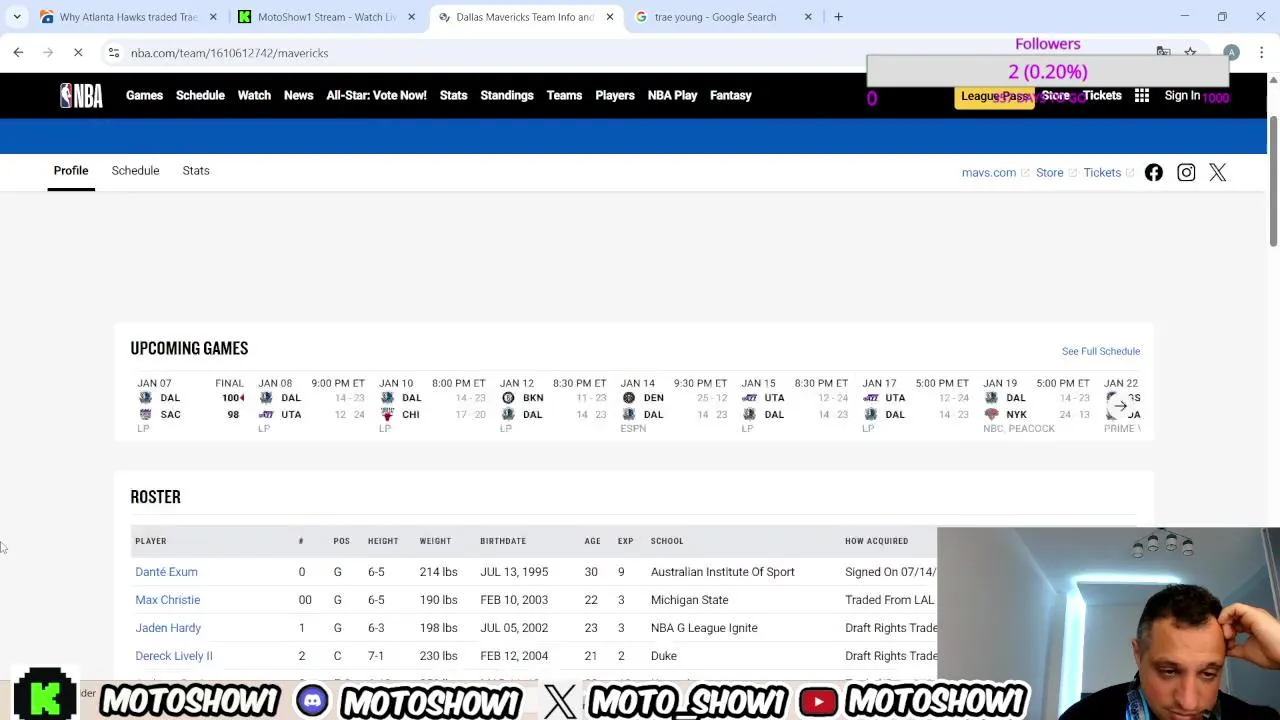Open Jaden Hardy player page
This screenshot has width=1280, height=720.
168,628
